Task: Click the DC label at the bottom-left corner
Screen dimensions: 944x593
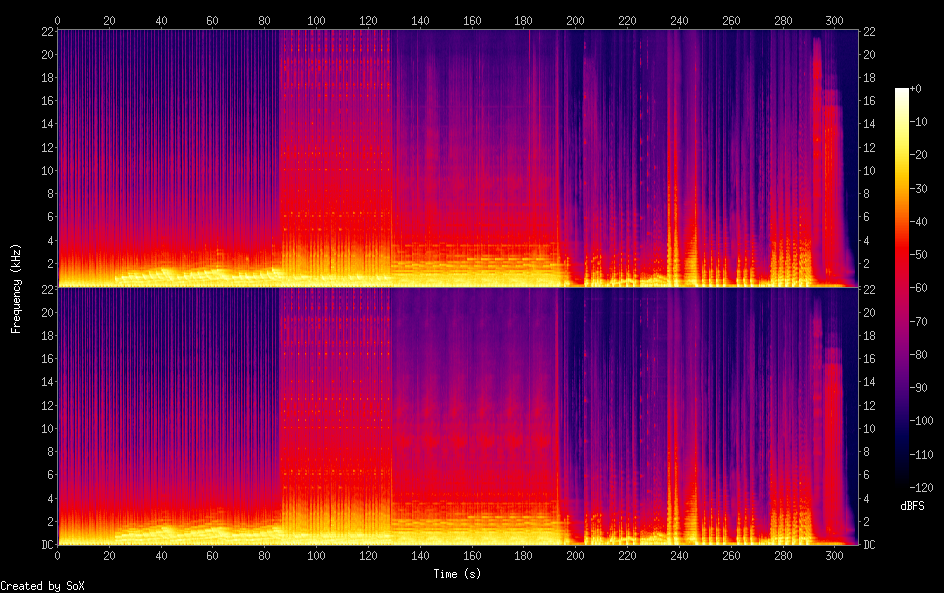Action: click(46, 545)
